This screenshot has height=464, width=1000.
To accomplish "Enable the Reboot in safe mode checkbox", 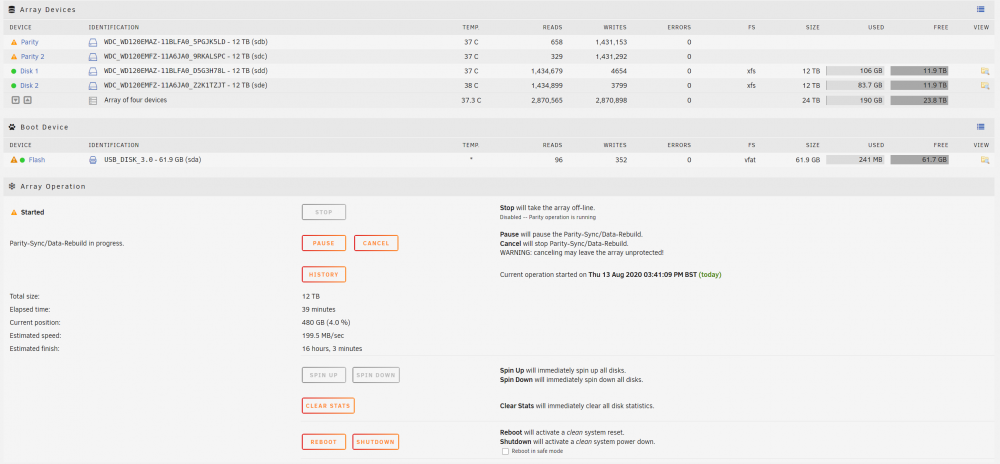I will 505,451.
